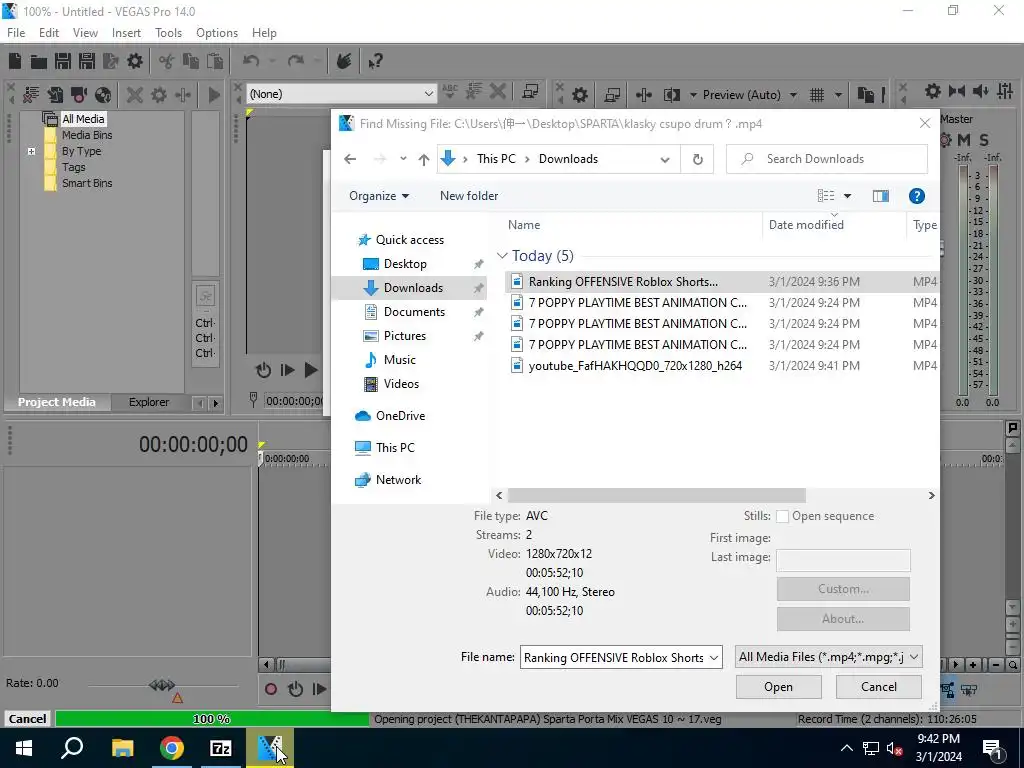This screenshot has width=1024, height=768.
Task: Click the Open folder icon in VEGAS toolbar
Action: 39,61
